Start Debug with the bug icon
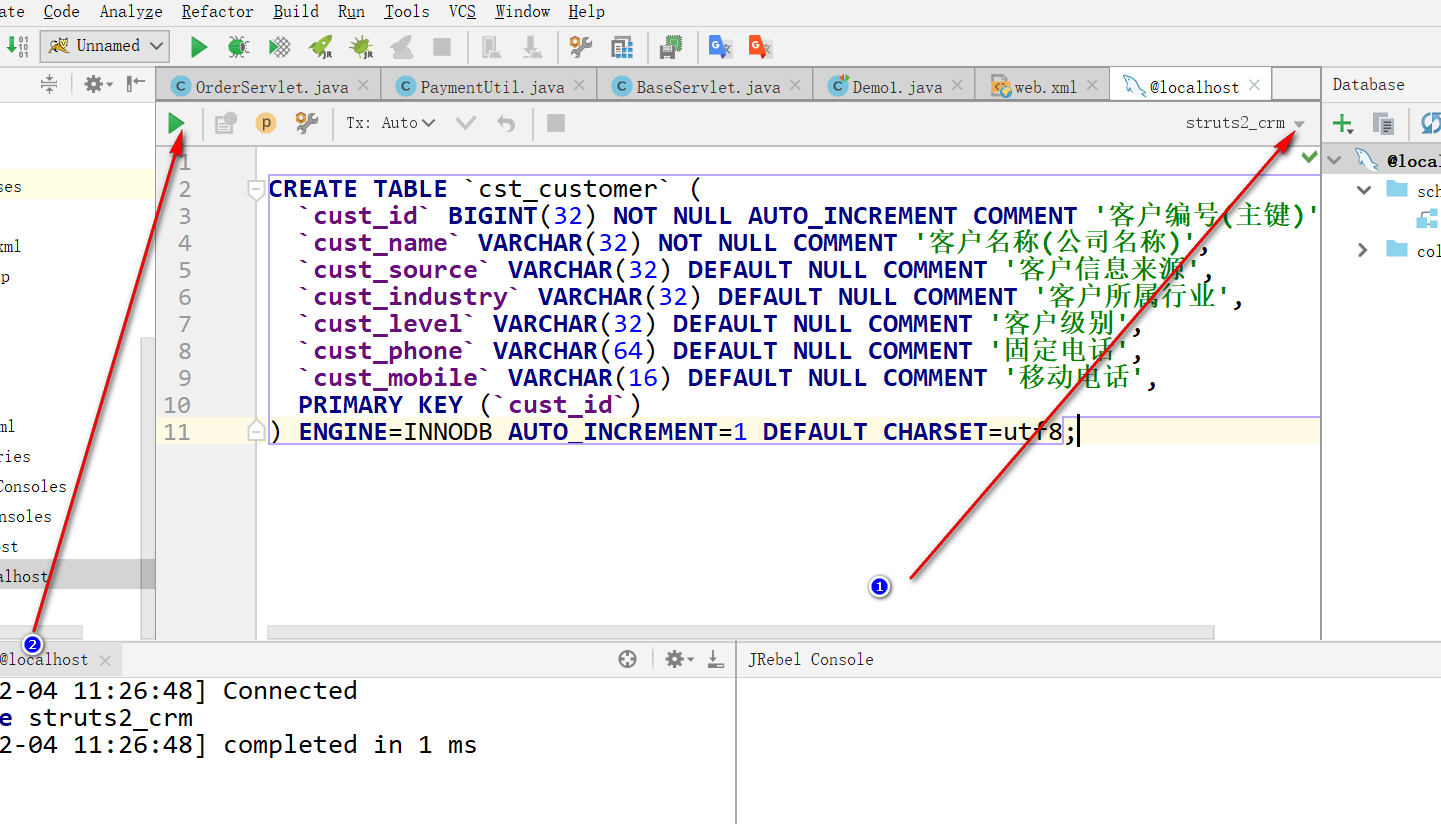The image size is (1441, 824). tap(238, 46)
